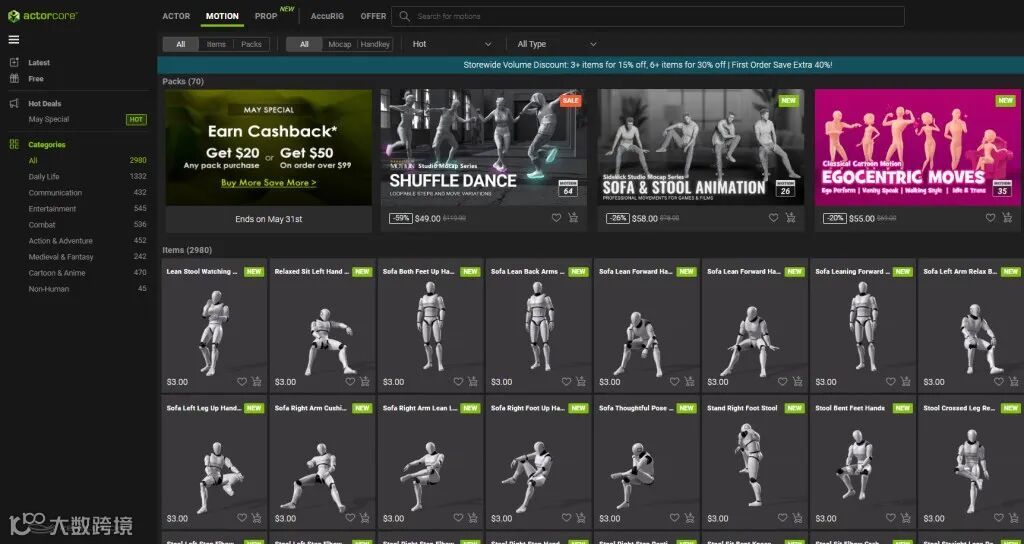Open Latest in the sidebar

click(x=39, y=63)
